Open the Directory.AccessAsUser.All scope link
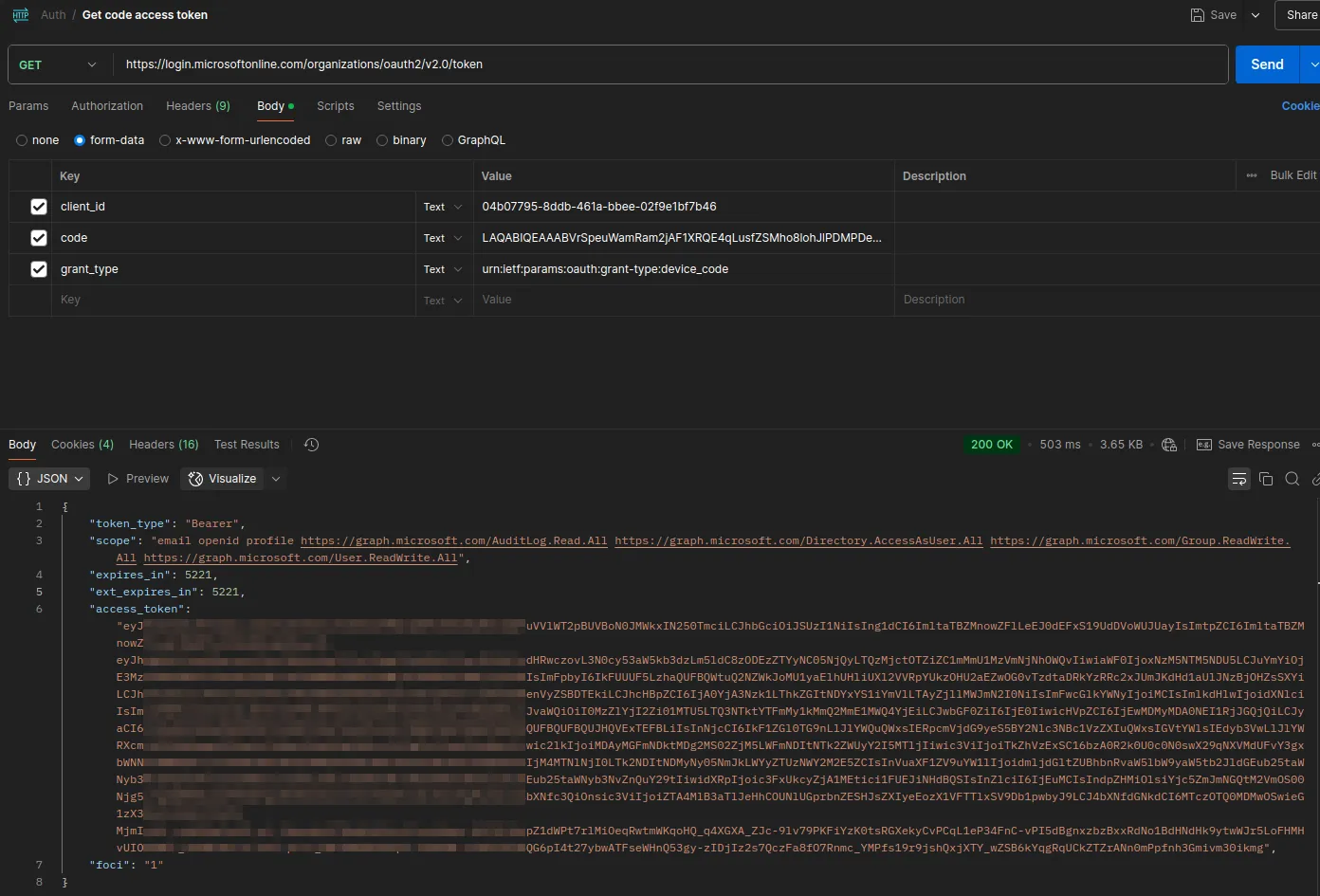 [x=798, y=540]
